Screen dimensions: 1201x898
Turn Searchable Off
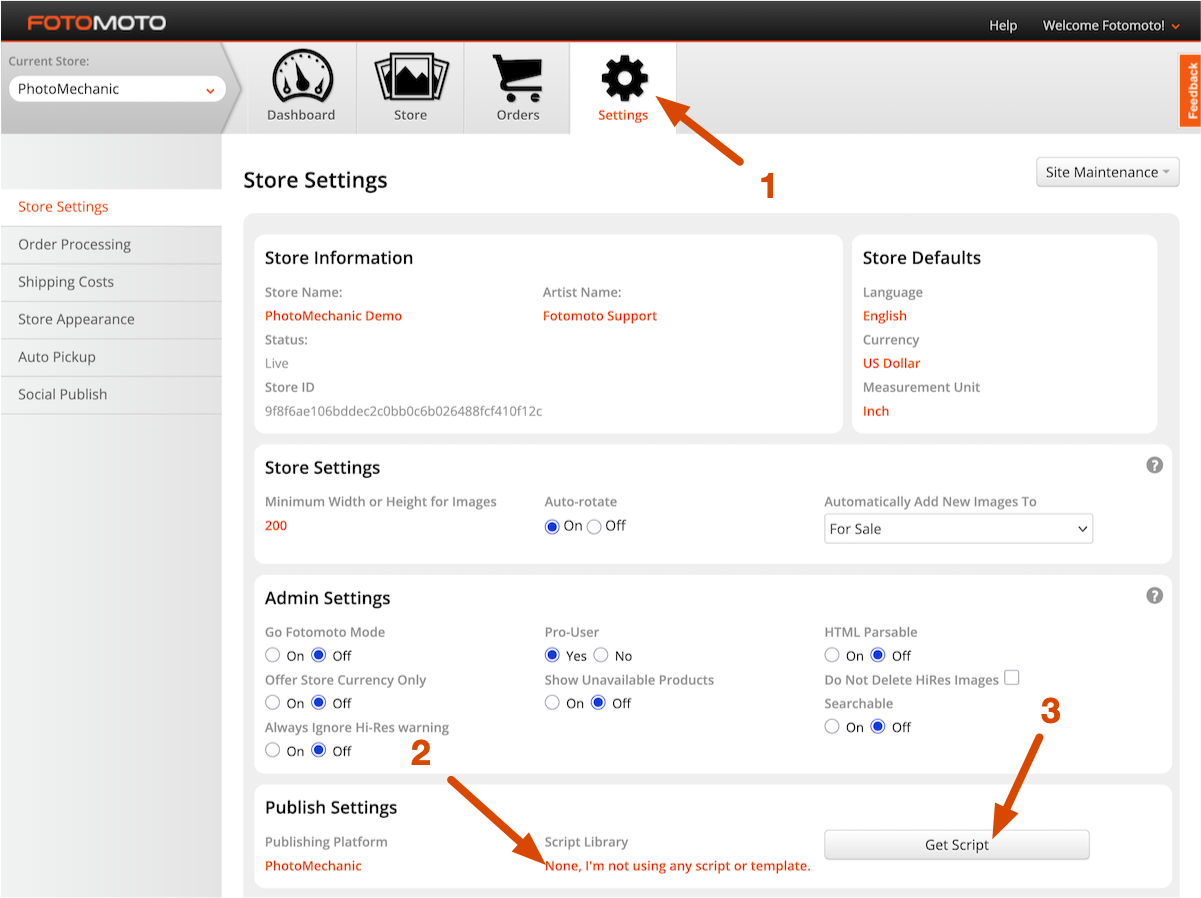tap(878, 727)
